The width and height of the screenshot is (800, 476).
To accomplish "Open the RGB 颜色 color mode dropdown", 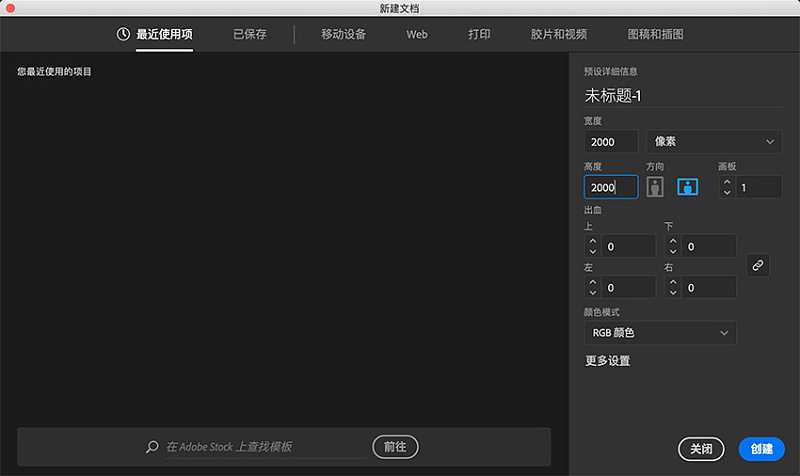I will (660, 332).
